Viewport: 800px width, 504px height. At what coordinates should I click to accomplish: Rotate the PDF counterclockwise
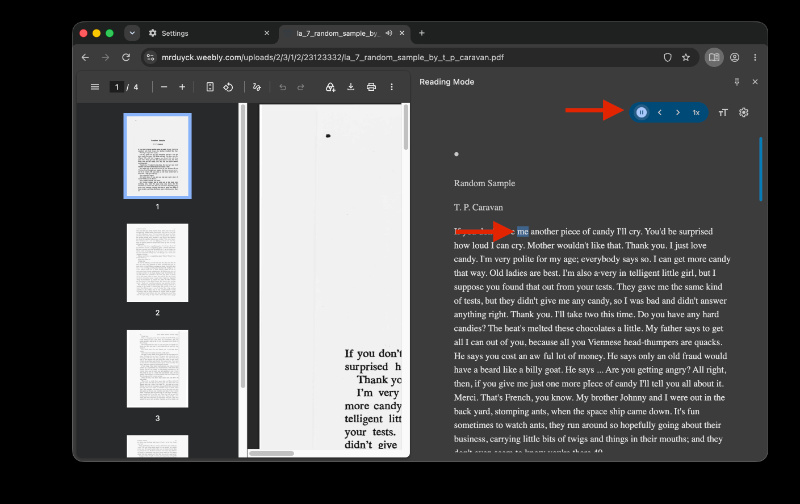coord(228,87)
